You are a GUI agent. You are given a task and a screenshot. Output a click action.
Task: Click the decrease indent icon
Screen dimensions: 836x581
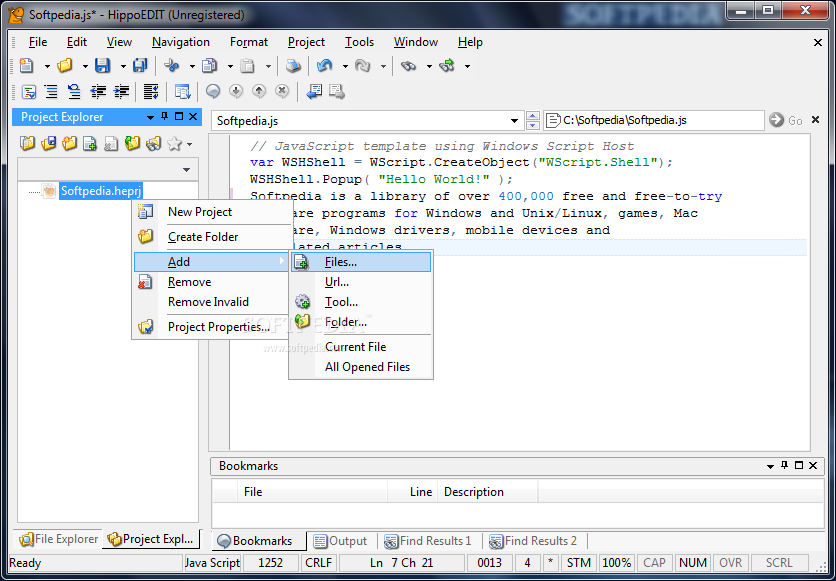(x=98, y=92)
